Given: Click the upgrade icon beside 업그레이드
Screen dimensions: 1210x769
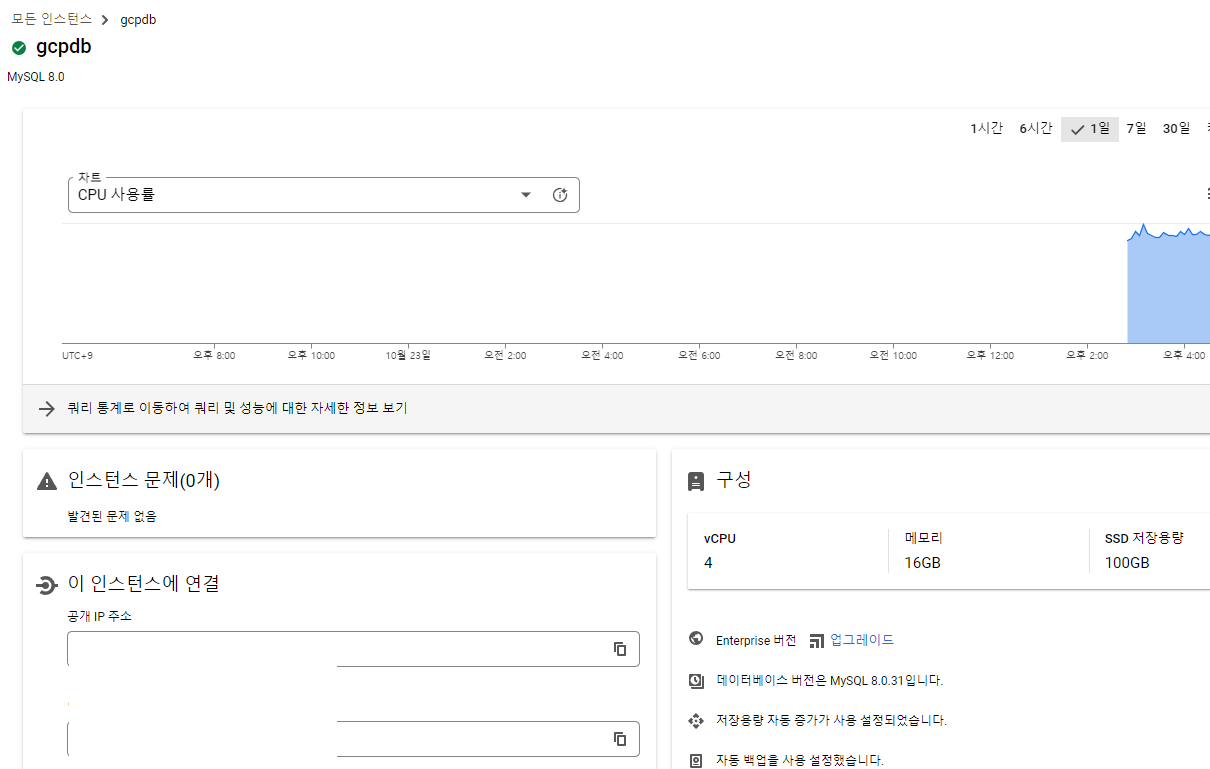Looking at the screenshot, I should coord(817,640).
